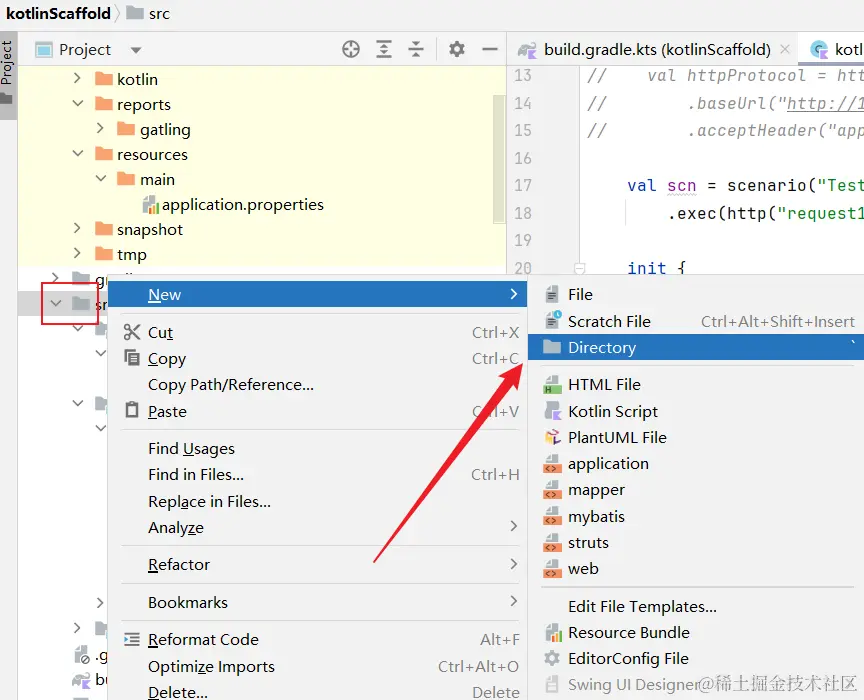Viewport: 864px width, 700px height.
Task: Select the gatling folder row
Action: [262, 130]
